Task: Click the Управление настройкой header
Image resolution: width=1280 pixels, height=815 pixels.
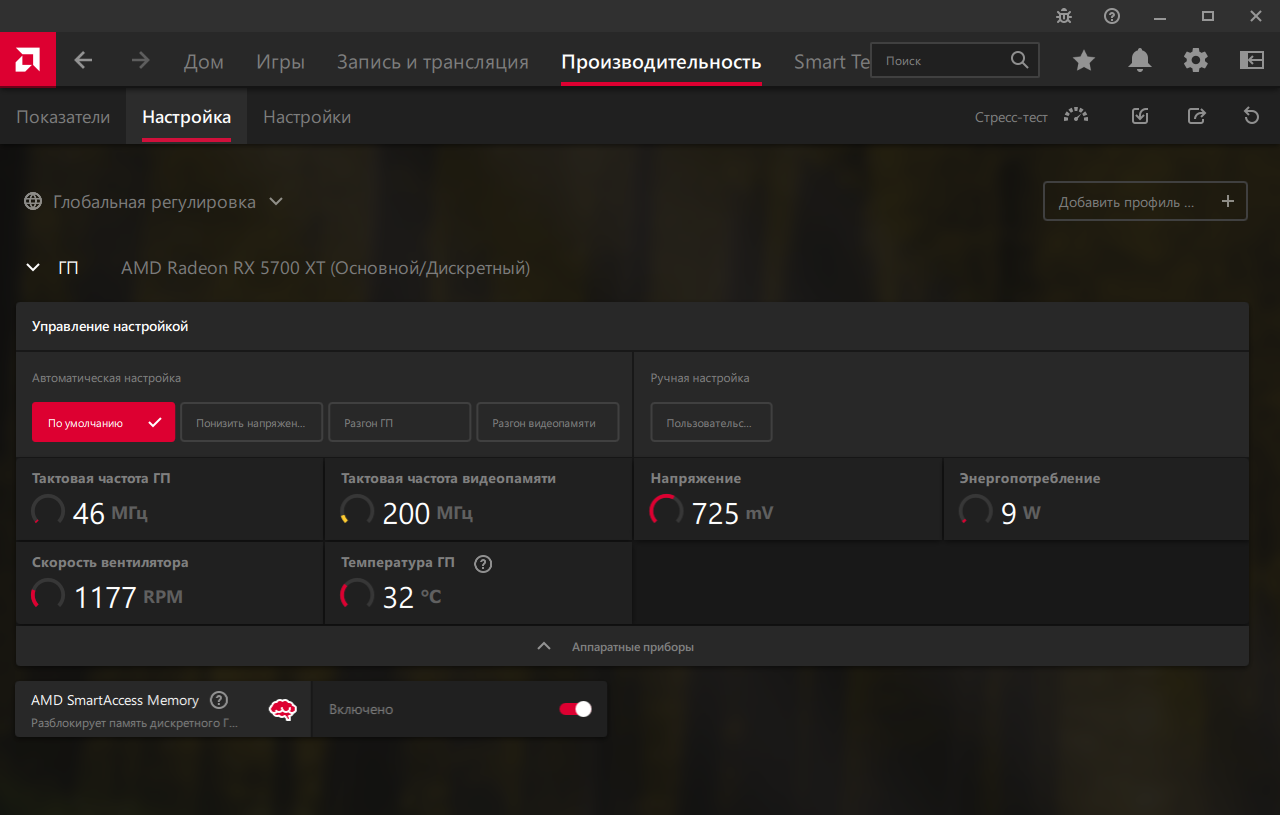Action: (x=110, y=326)
